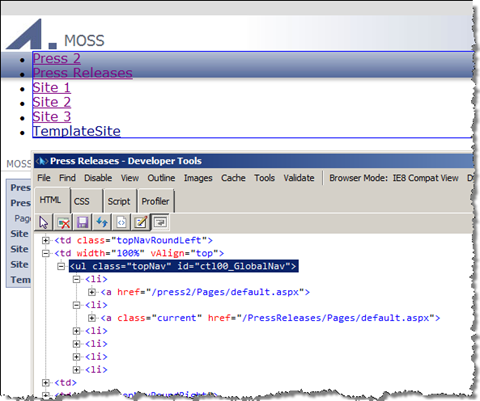Click the MOSS site title text
The width and height of the screenshot is (480, 401).
[x=84, y=41]
